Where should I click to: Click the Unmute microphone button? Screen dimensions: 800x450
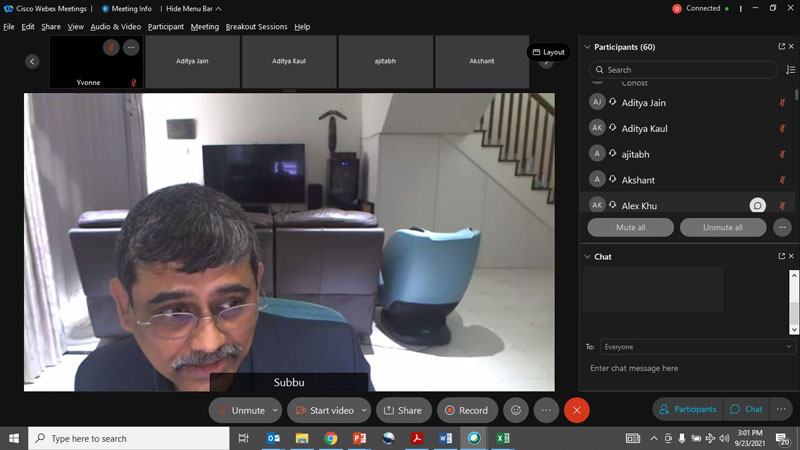pos(241,410)
